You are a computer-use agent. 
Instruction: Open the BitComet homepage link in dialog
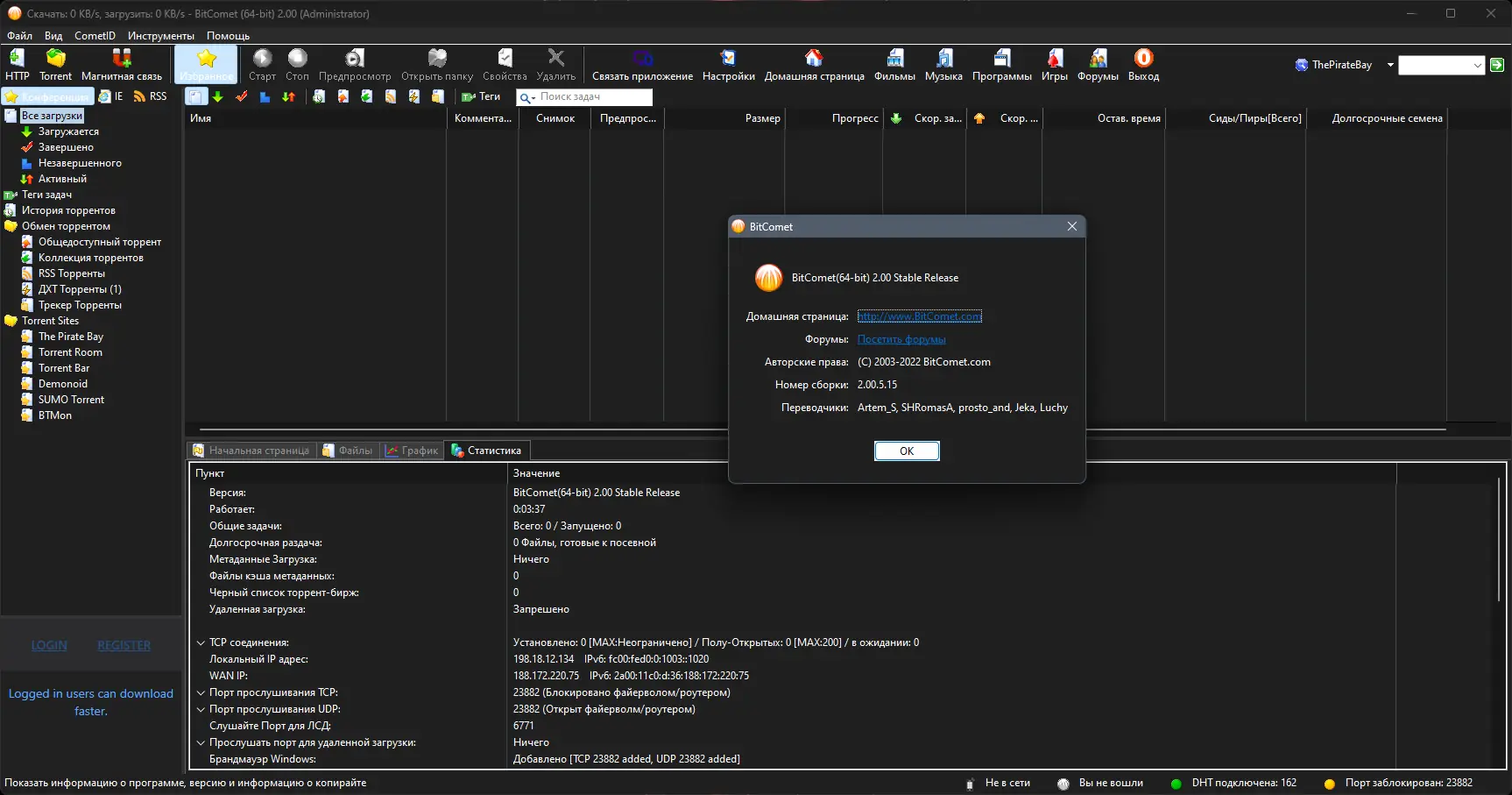919,316
